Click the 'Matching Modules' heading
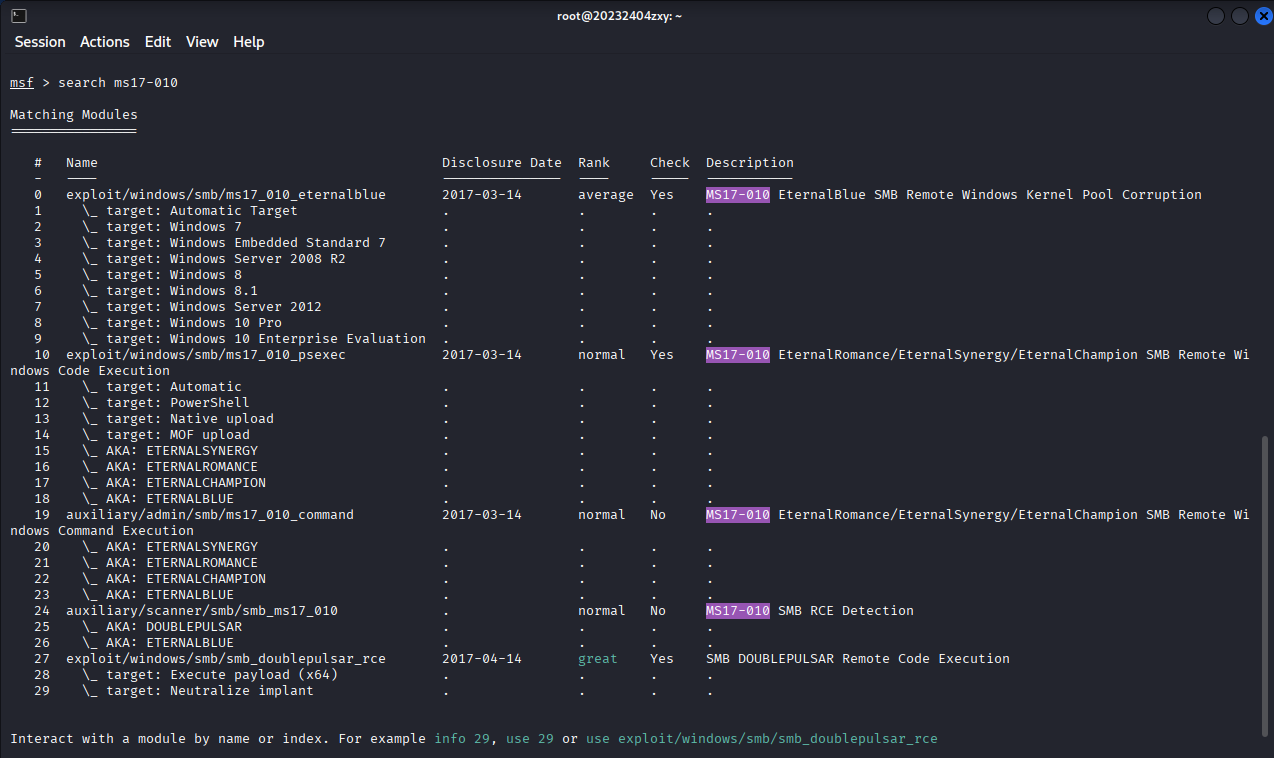The image size is (1274, 758). coord(74,115)
